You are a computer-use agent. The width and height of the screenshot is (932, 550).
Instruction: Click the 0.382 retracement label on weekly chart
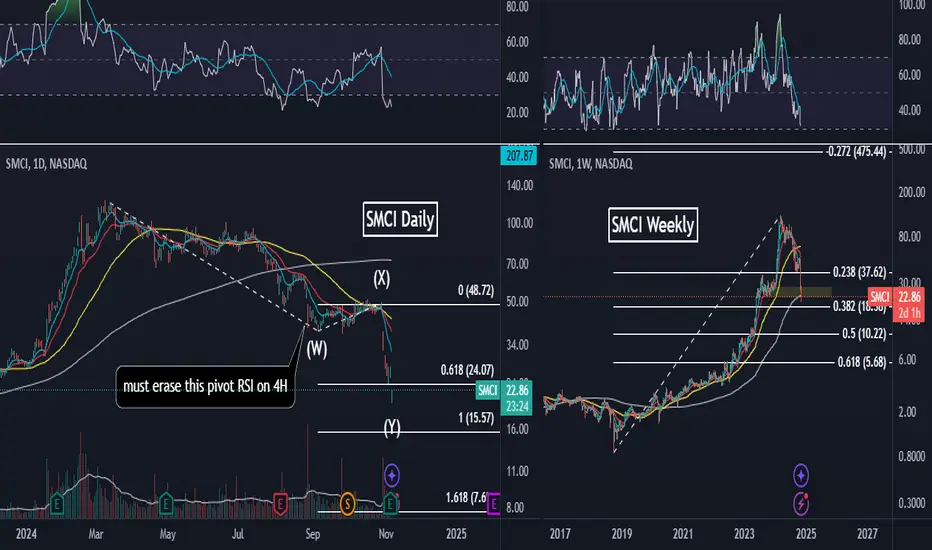[859, 306]
